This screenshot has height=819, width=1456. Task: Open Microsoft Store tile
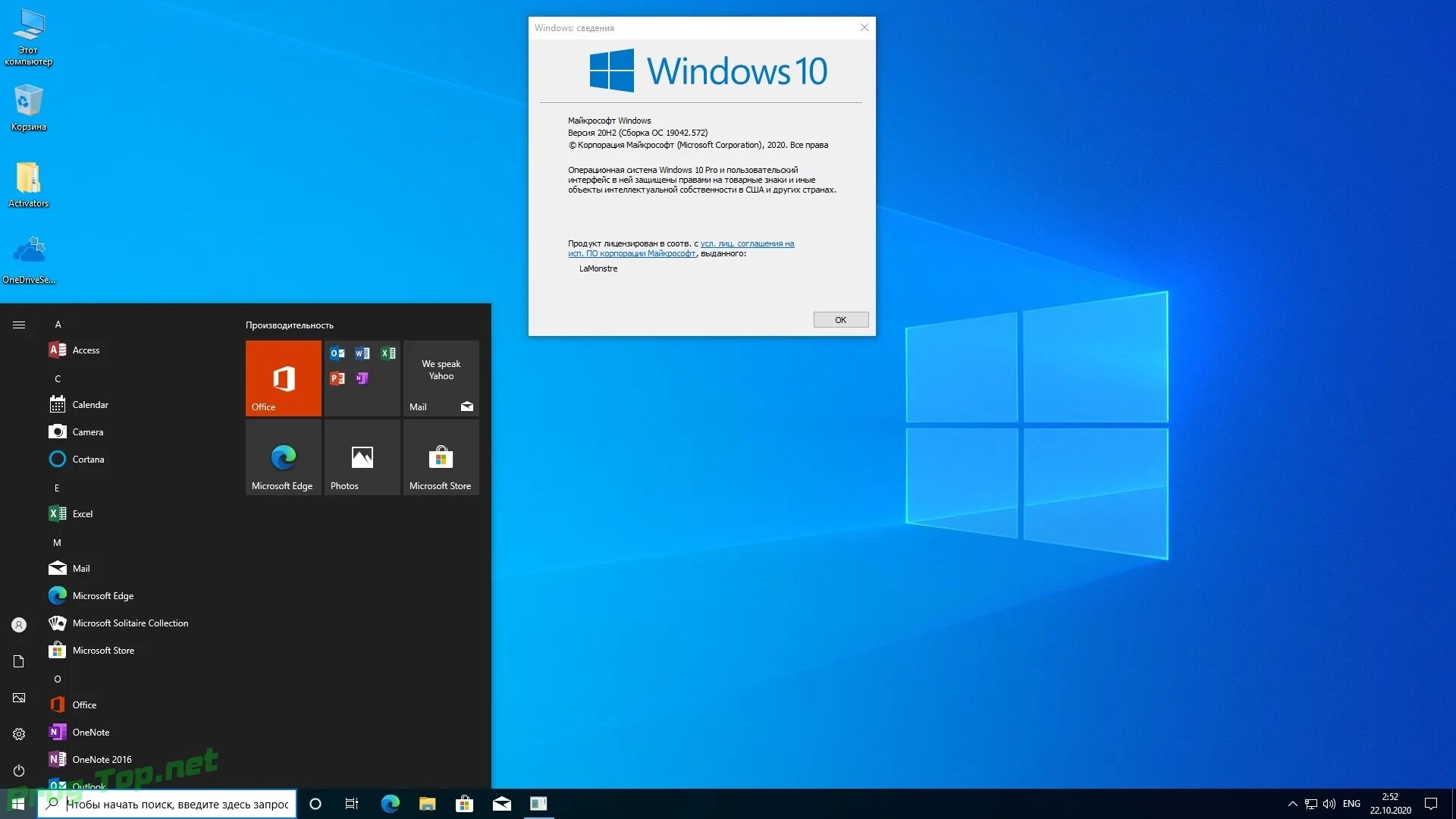(441, 457)
